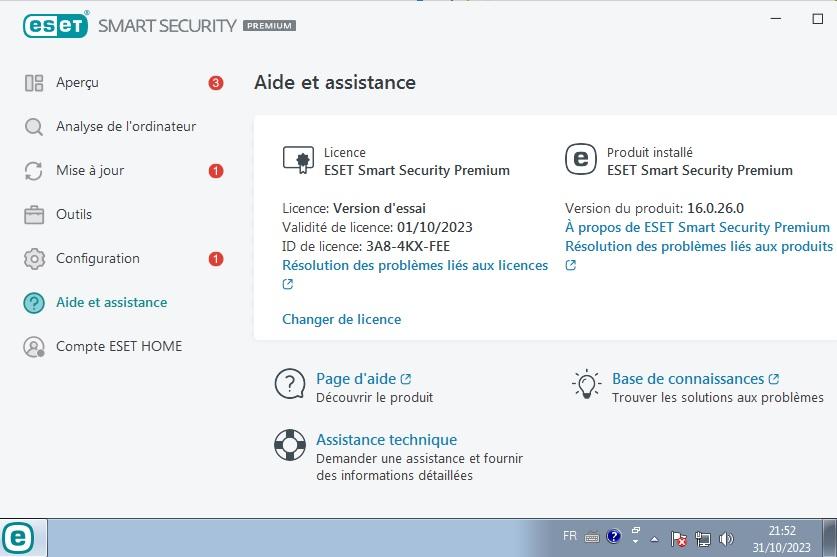Open the Changer de licence link
The image size is (837, 557).
tap(342, 319)
